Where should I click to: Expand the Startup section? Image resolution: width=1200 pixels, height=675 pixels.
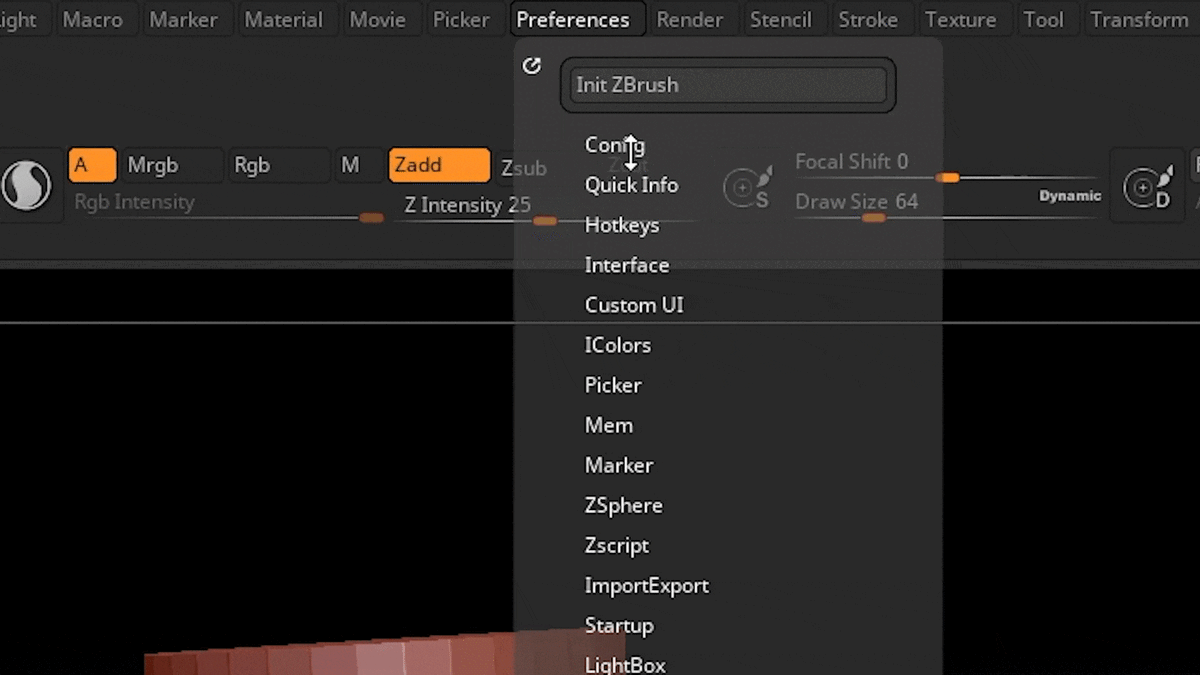pyautogui.click(x=619, y=625)
